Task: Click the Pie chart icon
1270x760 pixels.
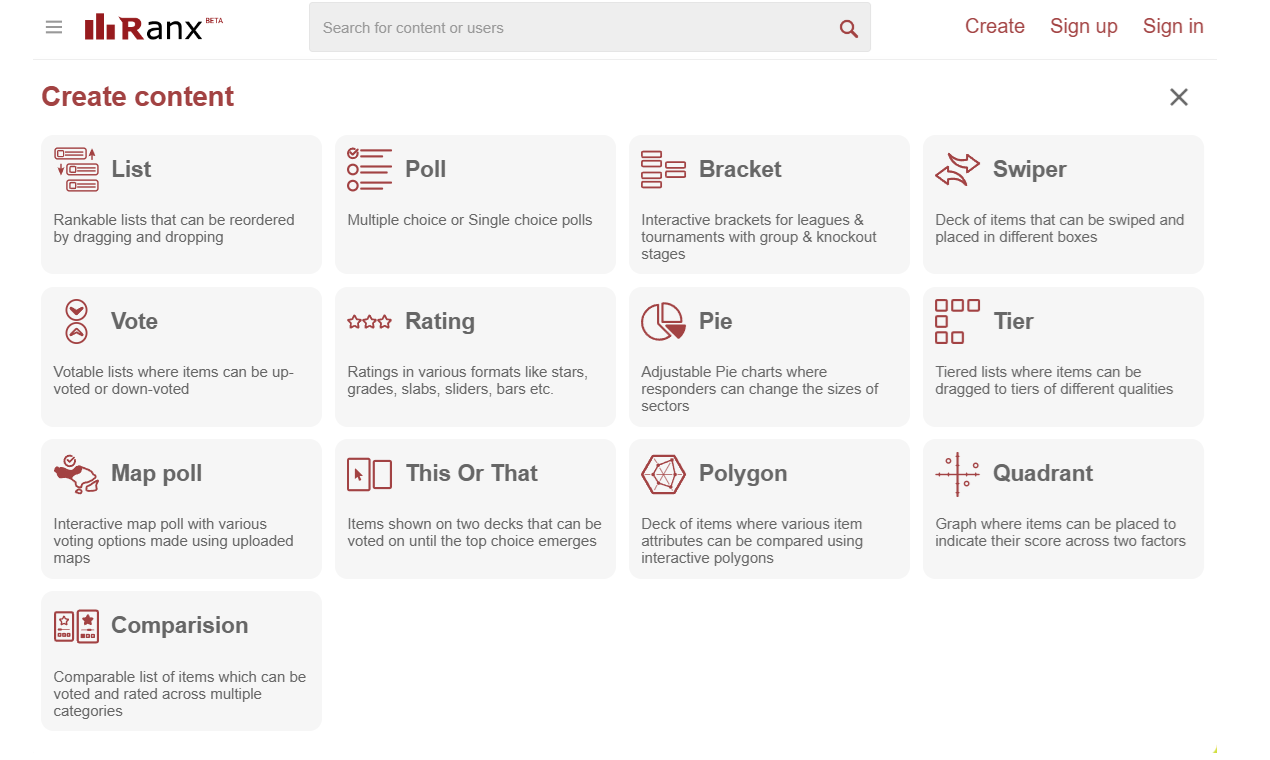Action: click(x=663, y=321)
